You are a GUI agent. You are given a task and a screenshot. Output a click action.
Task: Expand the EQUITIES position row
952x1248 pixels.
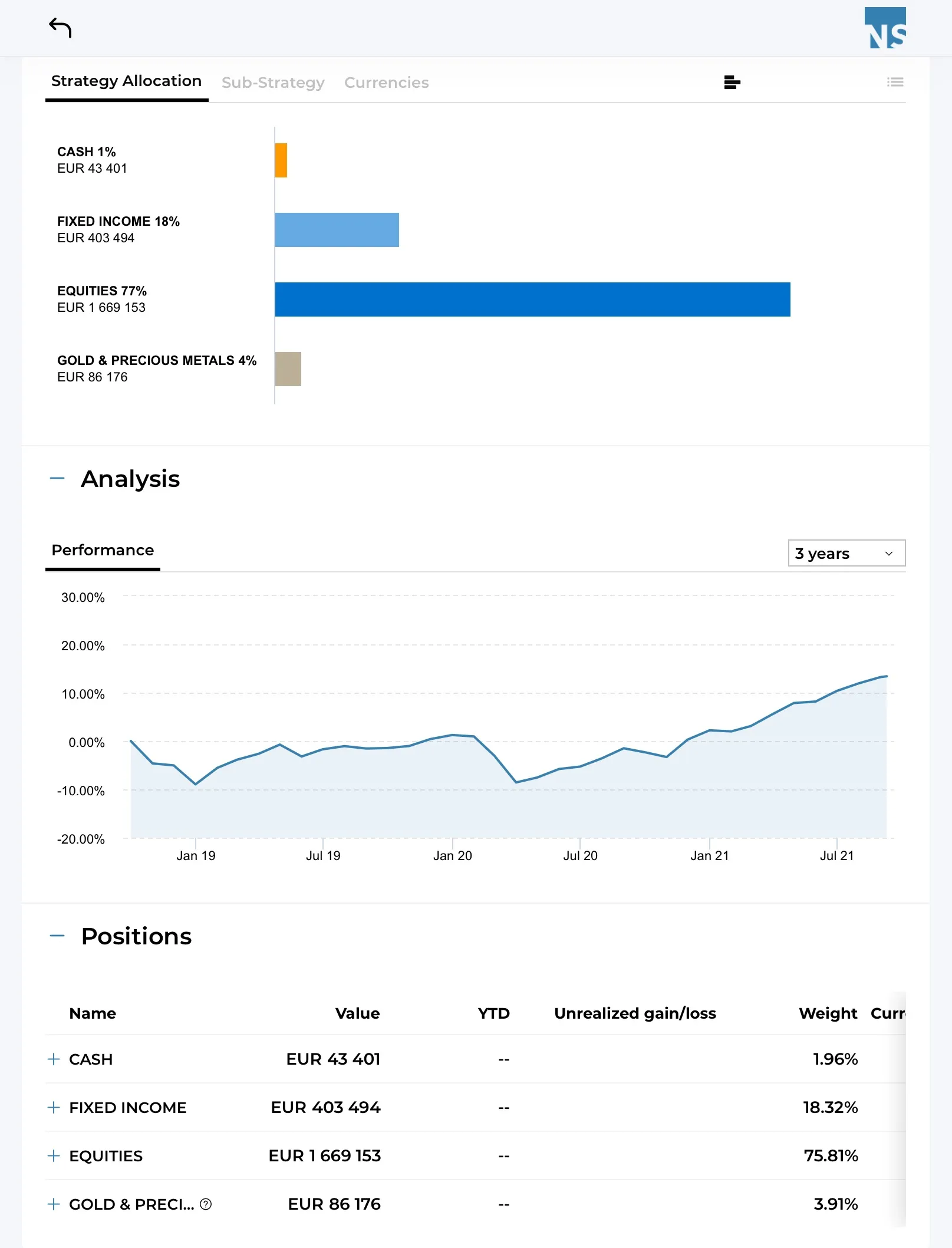click(54, 1156)
